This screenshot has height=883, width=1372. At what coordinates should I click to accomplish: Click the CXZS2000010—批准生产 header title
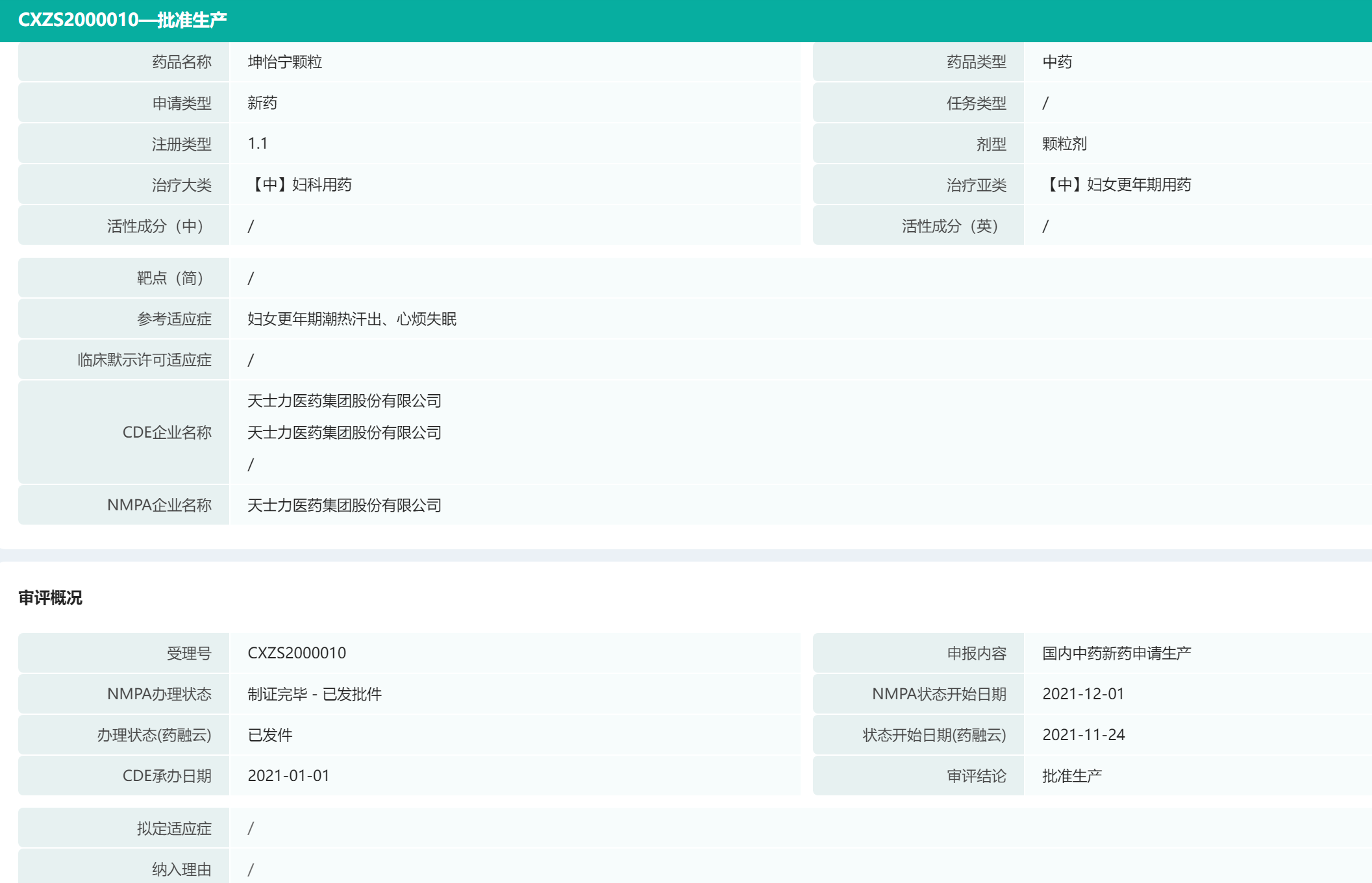[122, 20]
